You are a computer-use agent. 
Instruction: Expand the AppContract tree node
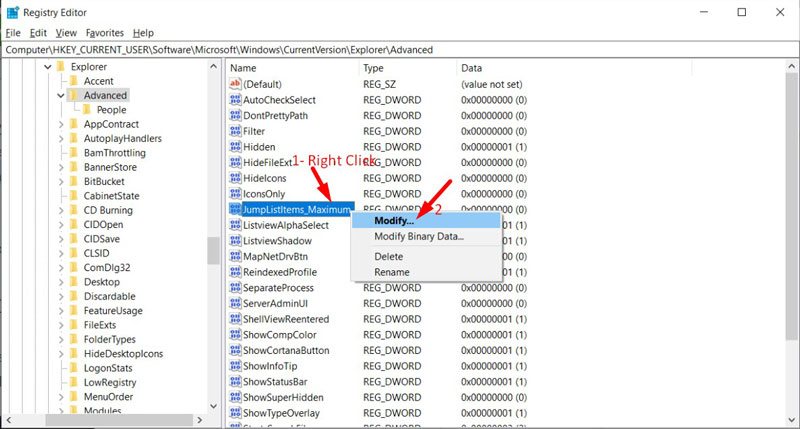pos(61,124)
